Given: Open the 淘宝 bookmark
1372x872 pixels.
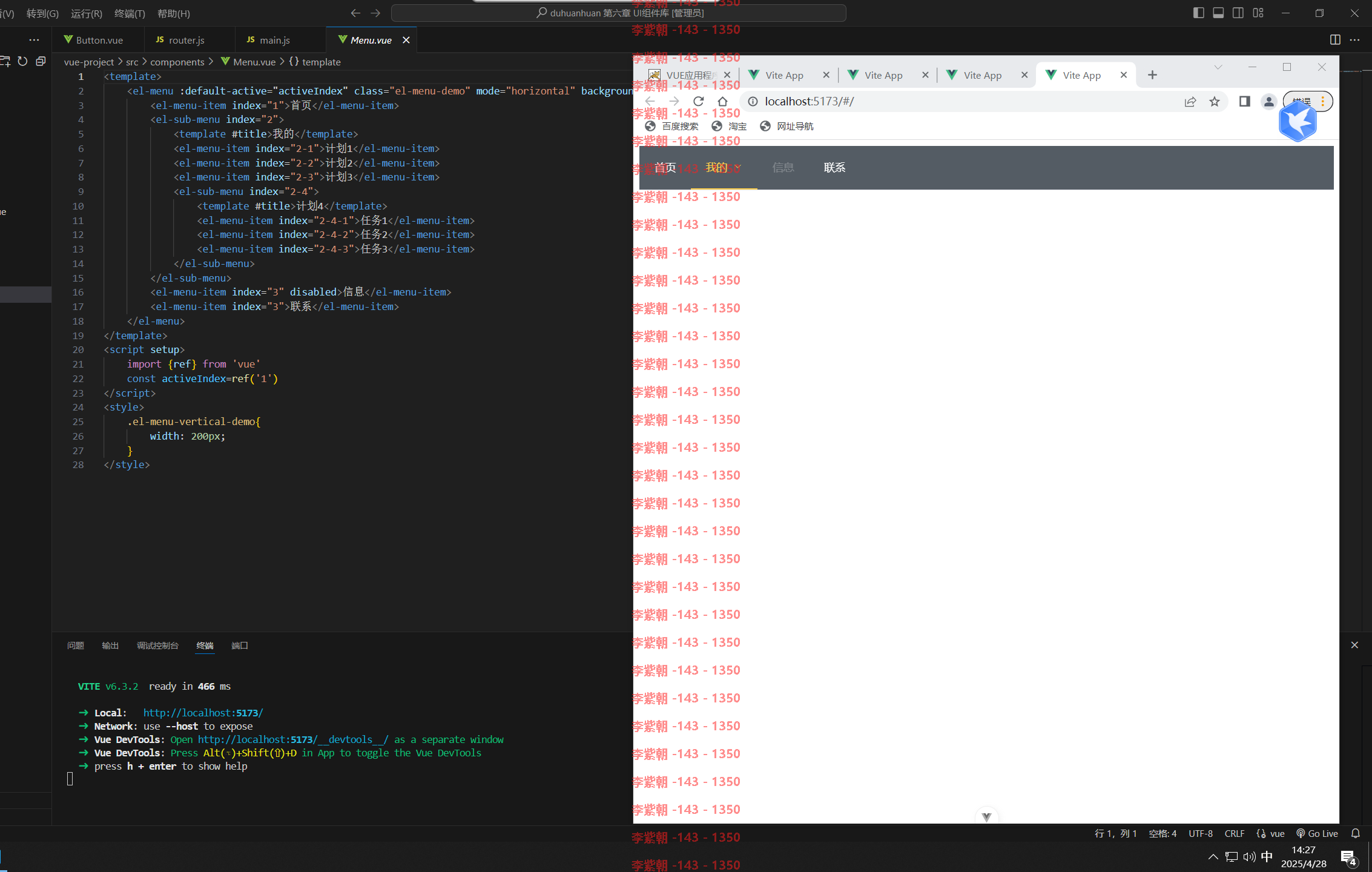Looking at the screenshot, I should tap(729, 126).
